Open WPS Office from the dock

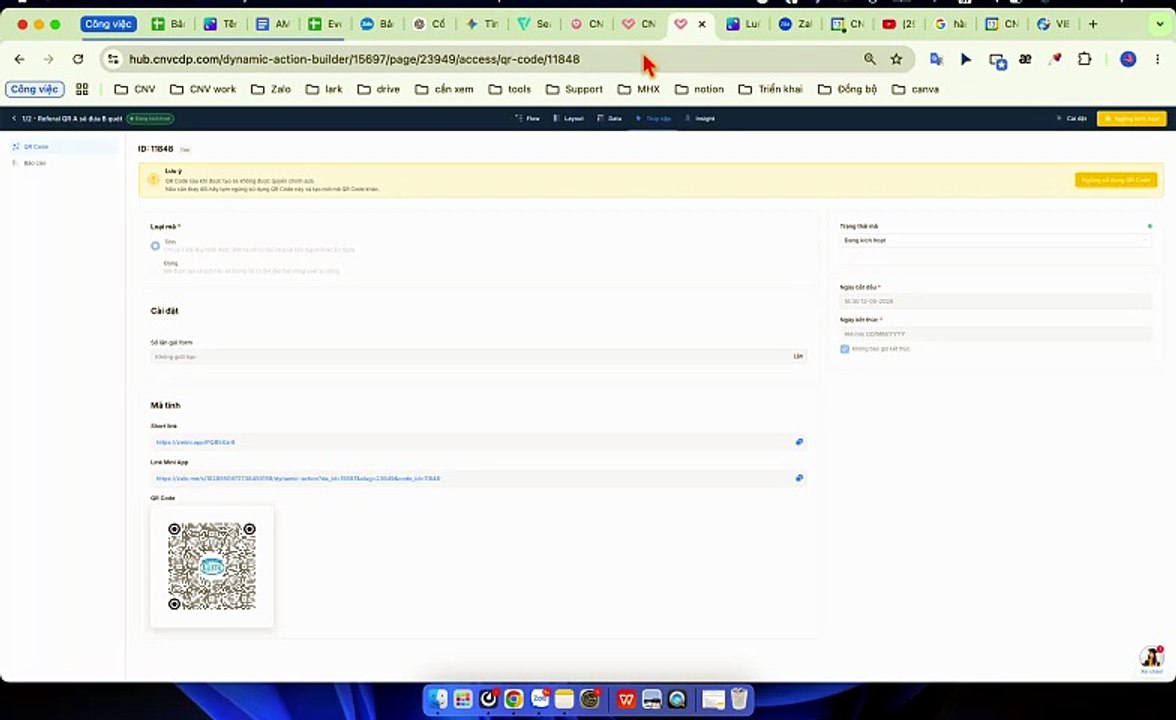point(626,699)
